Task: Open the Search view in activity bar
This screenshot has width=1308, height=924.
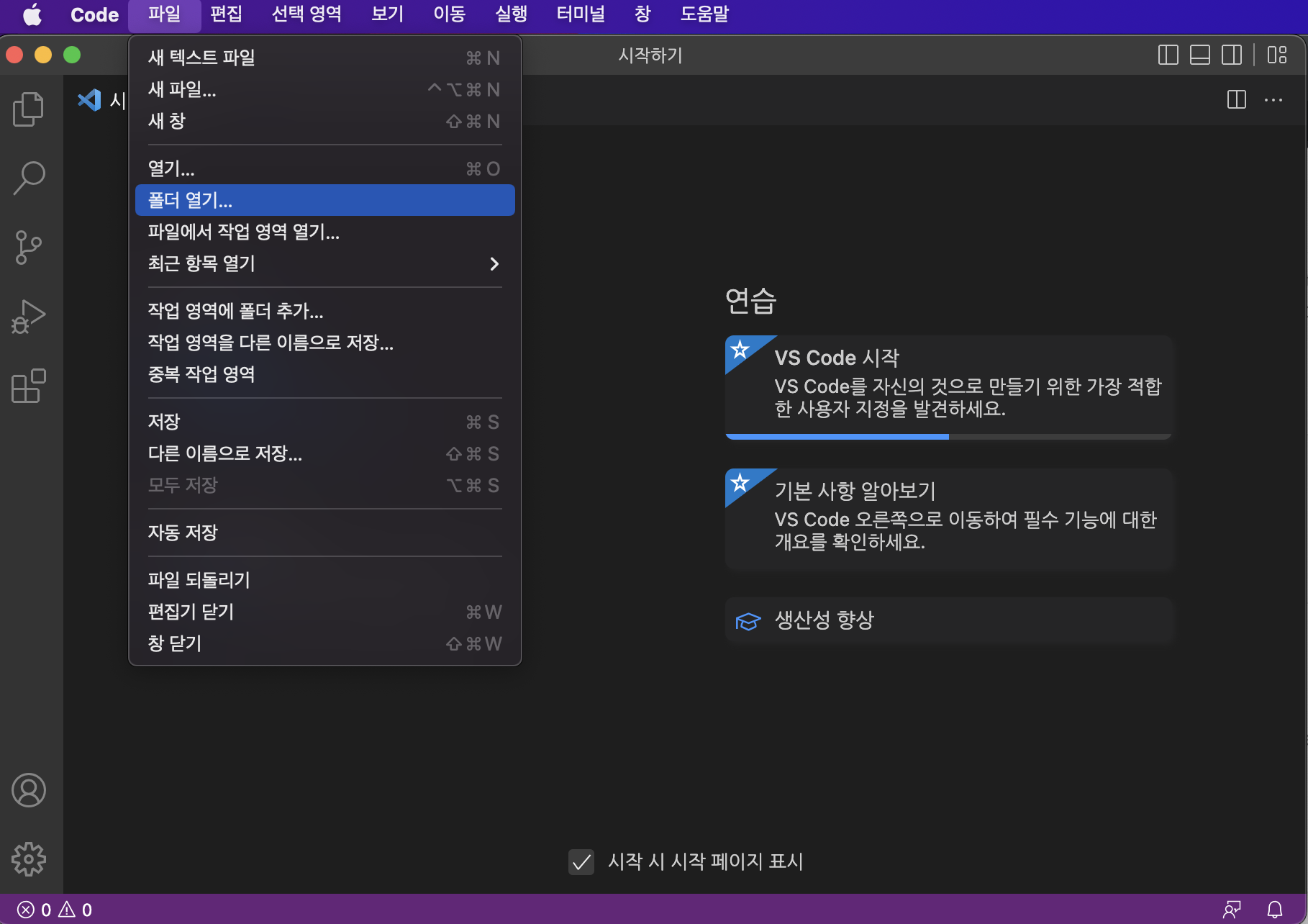Action: coord(29,178)
